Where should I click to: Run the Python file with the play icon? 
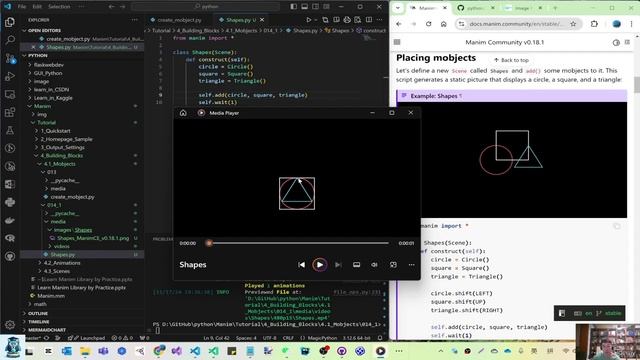click(309, 20)
